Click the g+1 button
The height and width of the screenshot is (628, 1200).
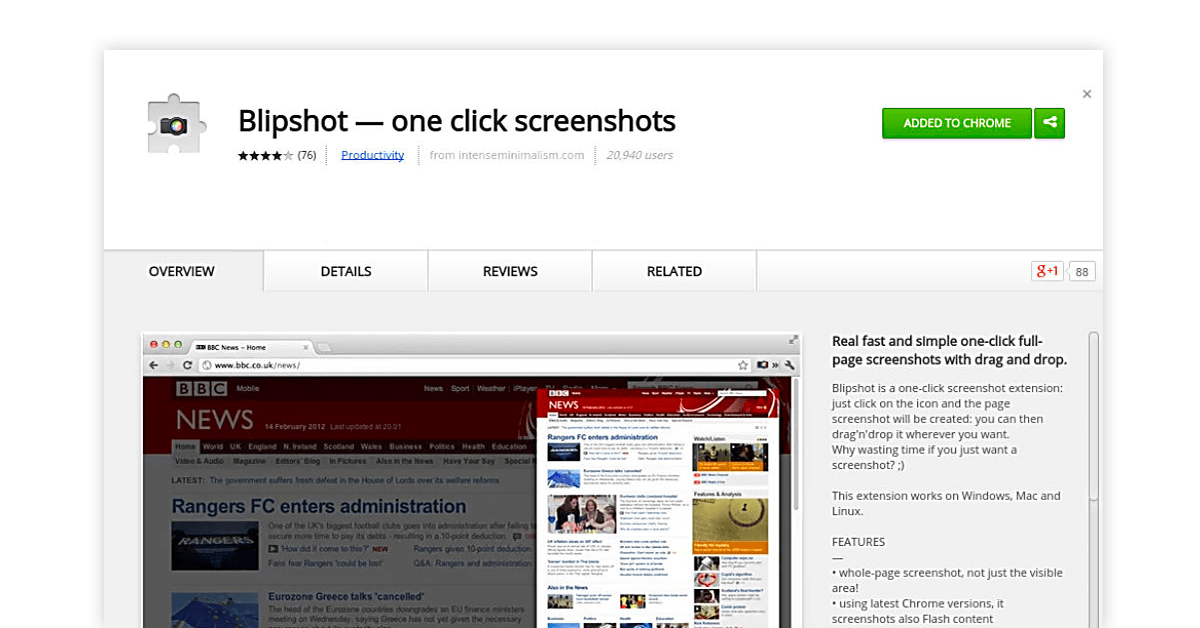[x=1047, y=271]
